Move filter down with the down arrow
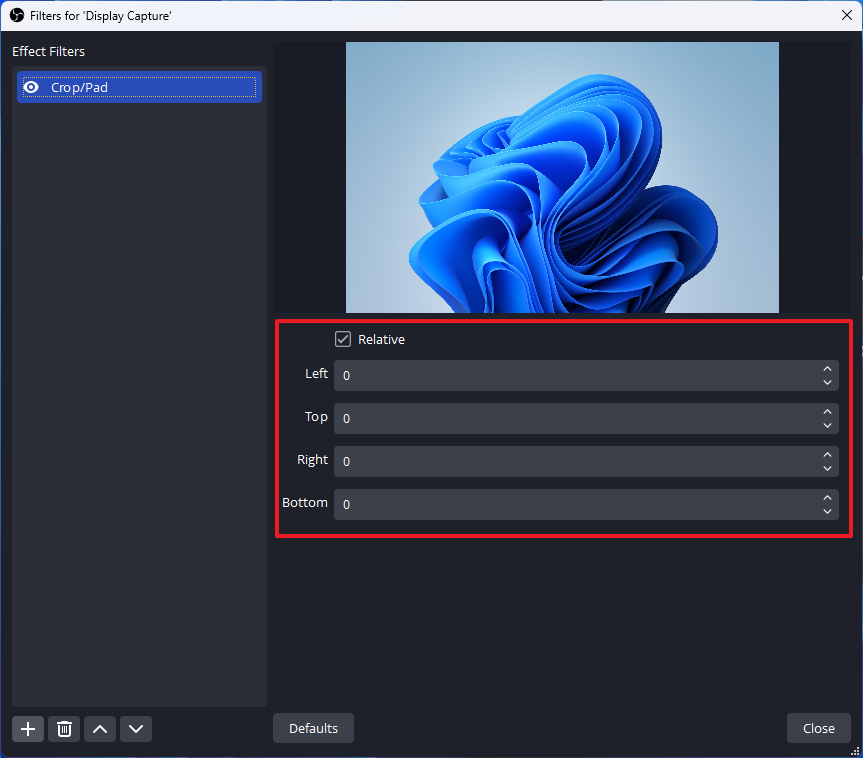 pos(136,729)
